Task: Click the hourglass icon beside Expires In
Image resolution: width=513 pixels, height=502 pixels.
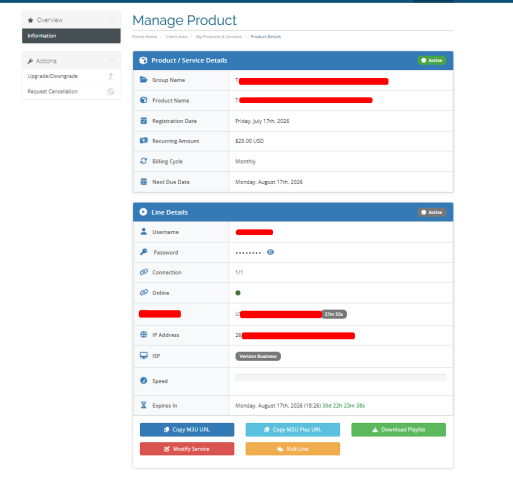Action: [x=144, y=405]
